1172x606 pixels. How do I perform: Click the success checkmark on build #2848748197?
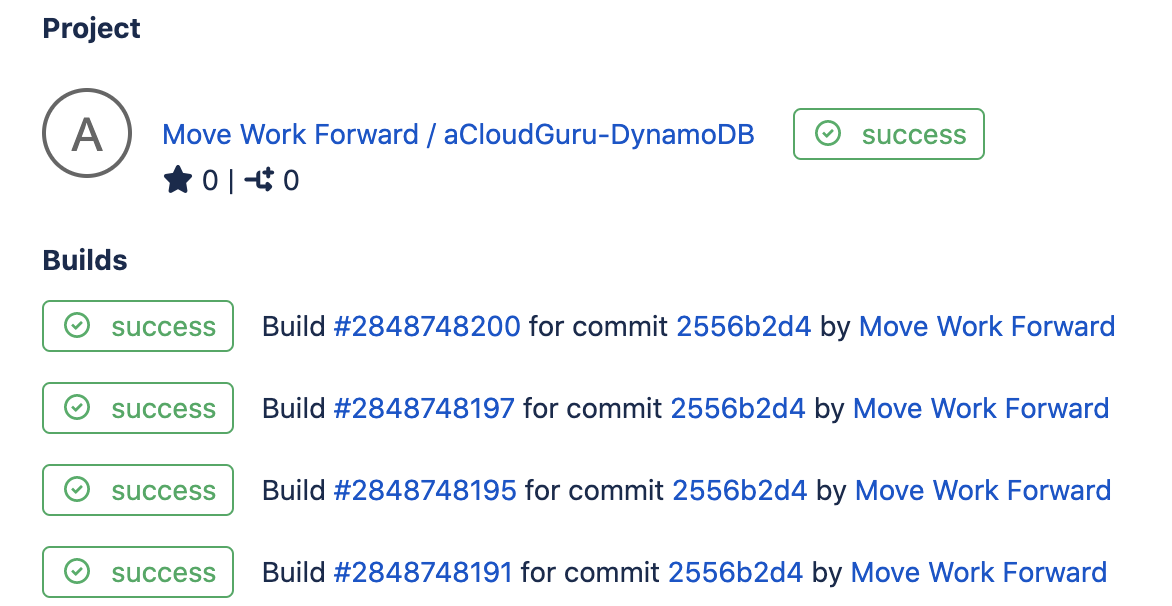pos(79,408)
